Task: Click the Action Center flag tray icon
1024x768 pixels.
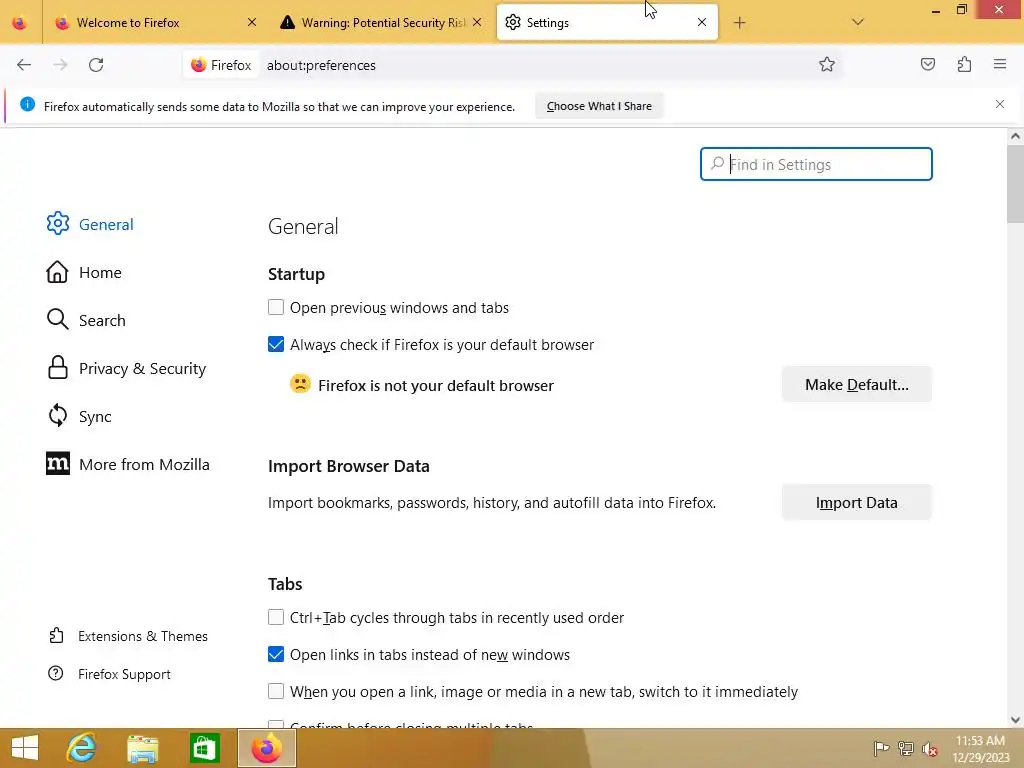Action: coord(881,748)
